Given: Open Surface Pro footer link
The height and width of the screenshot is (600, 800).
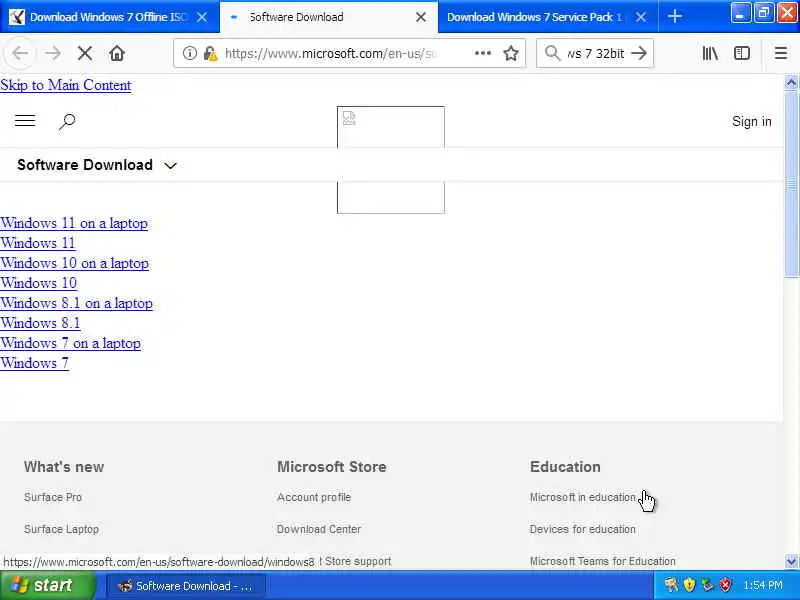Looking at the screenshot, I should click(53, 497).
